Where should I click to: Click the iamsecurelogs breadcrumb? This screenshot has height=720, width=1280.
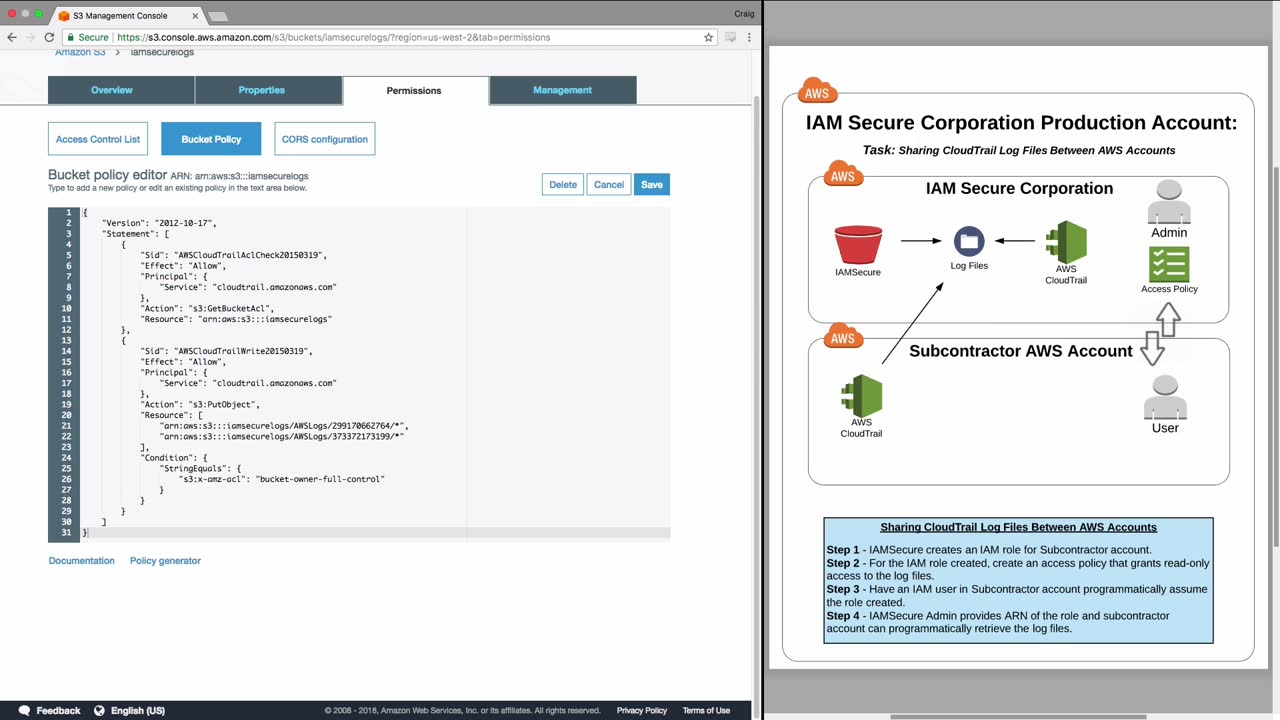point(162,52)
